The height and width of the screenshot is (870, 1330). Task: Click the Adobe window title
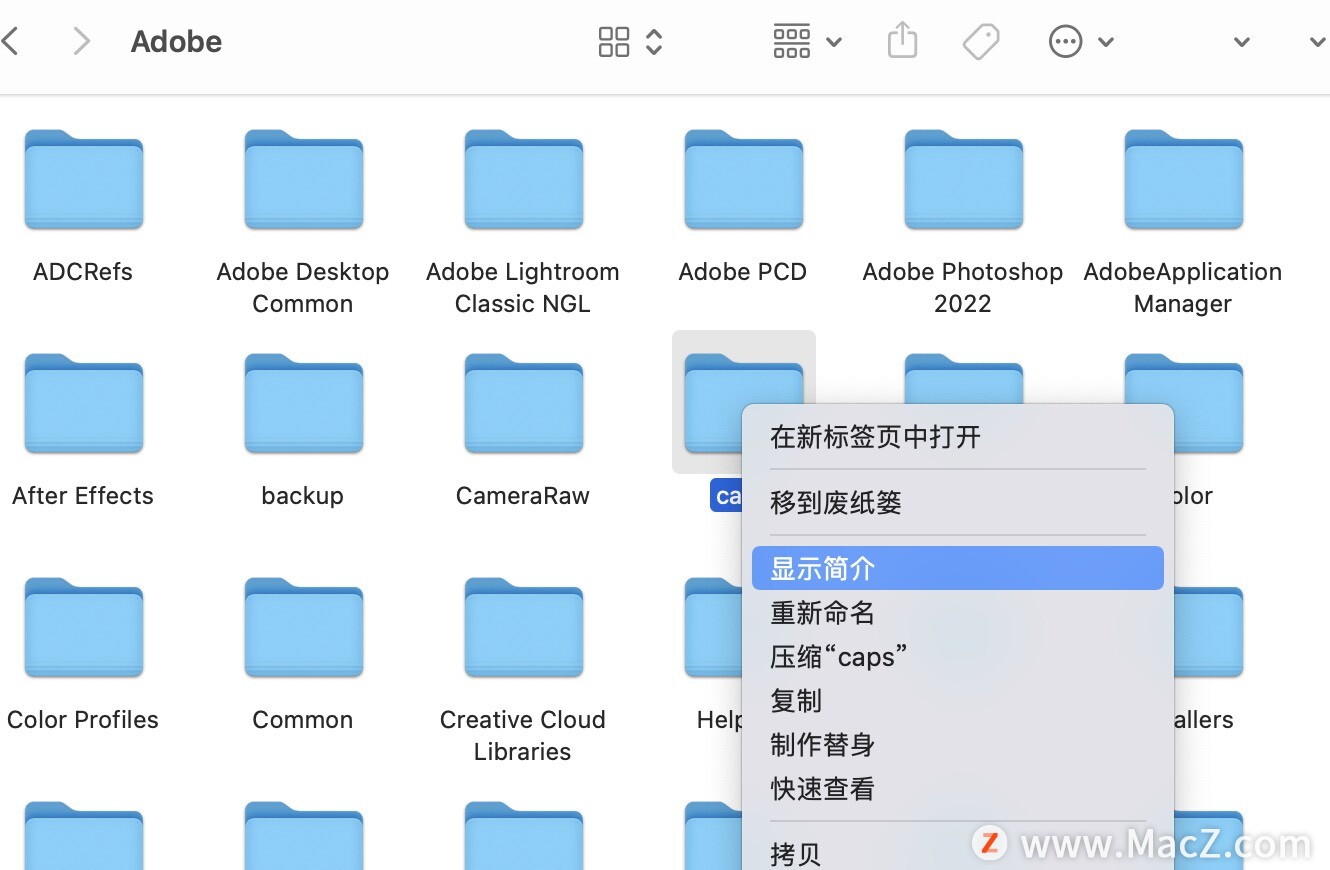(x=177, y=42)
